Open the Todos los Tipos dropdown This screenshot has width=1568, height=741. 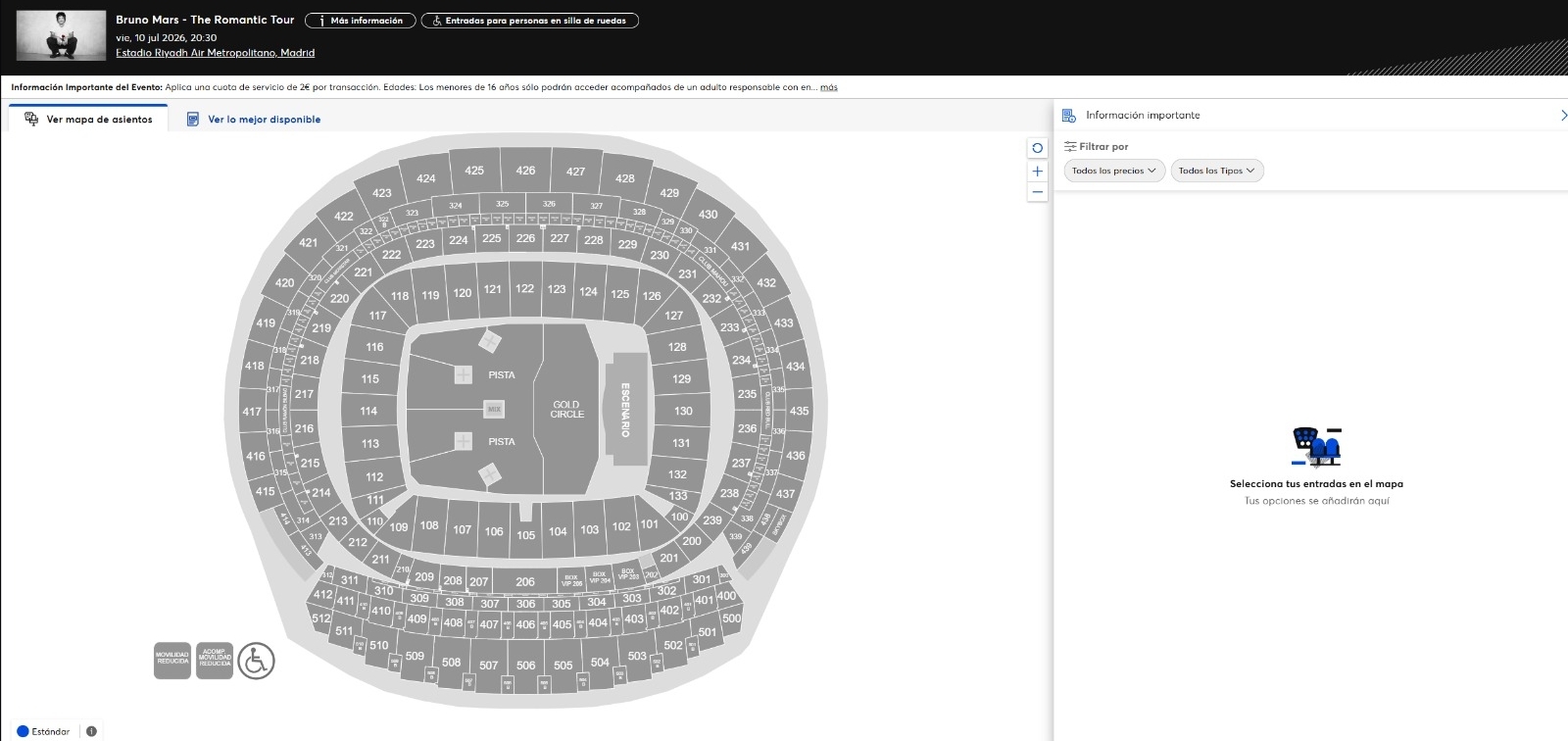1216,171
